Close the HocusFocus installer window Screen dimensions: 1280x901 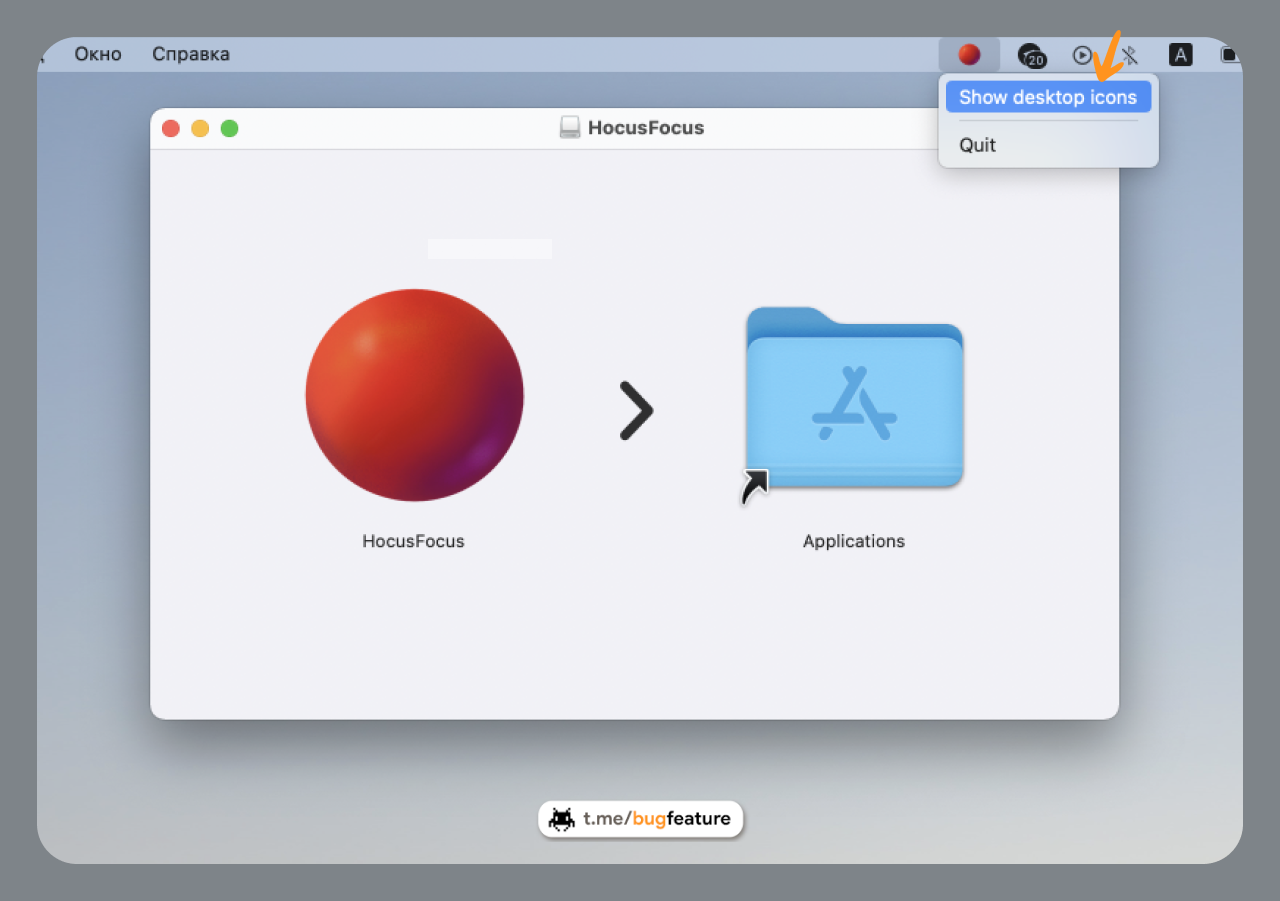coord(171,128)
